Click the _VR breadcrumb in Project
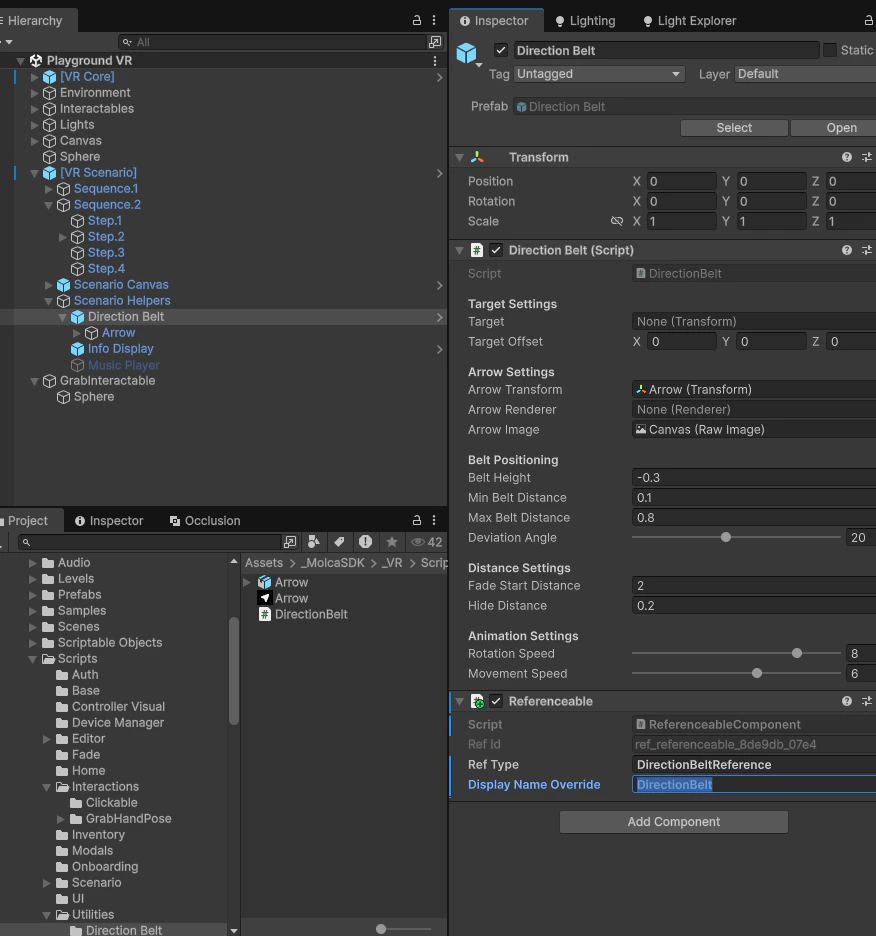The height and width of the screenshot is (936, 876). click(x=392, y=563)
